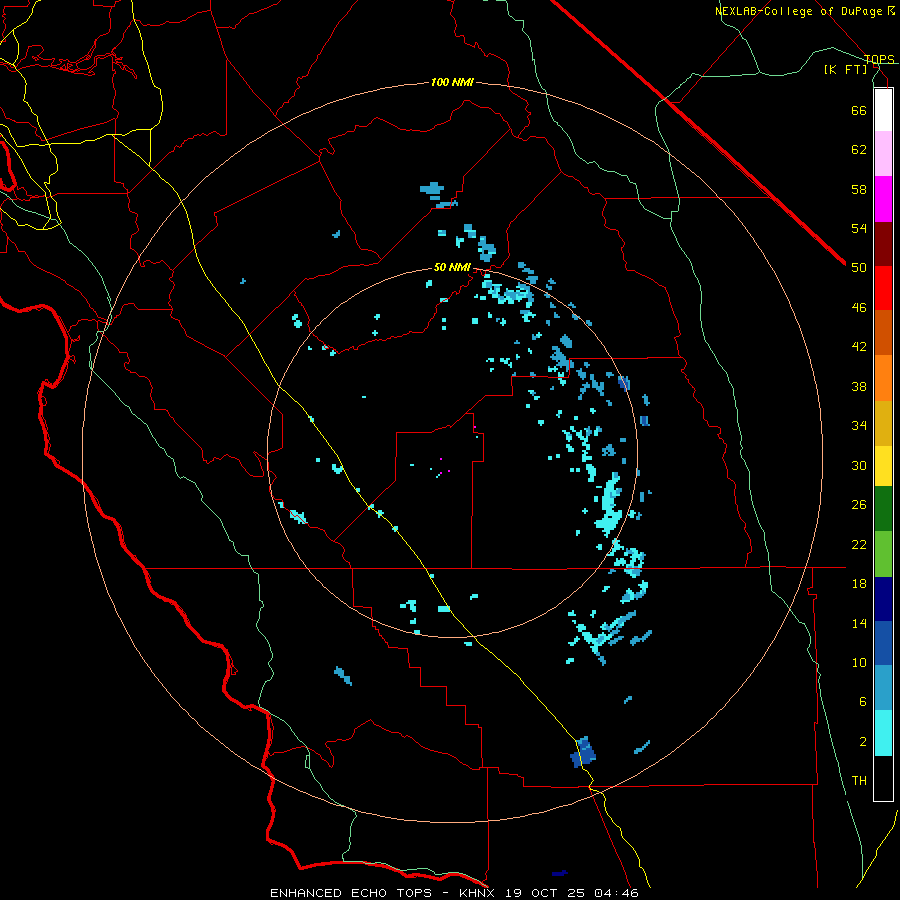Click the legend value 18
The width and height of the screenshot is (900, 900).
(859, 584)
